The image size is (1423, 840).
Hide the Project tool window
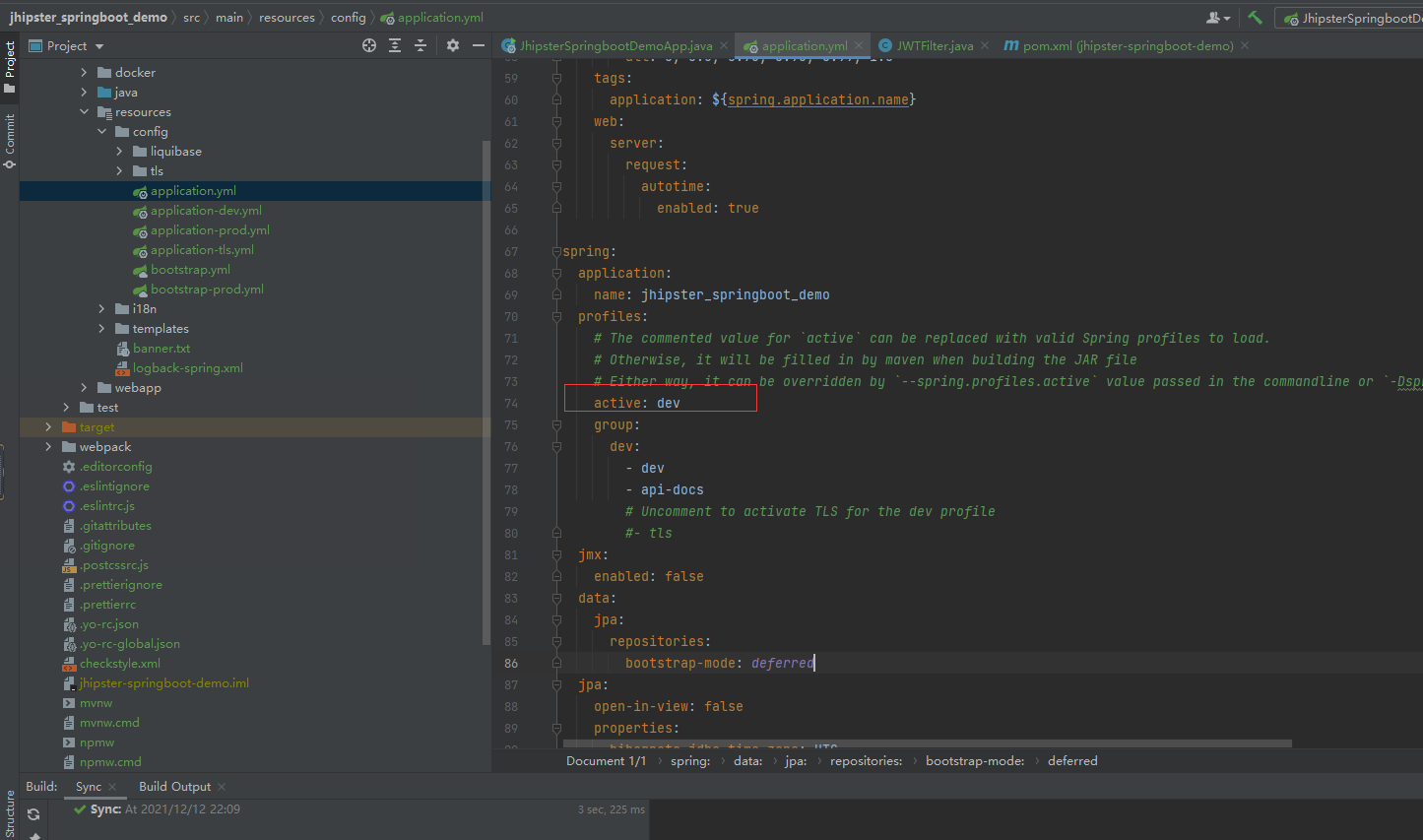click(x=479, y=45)
